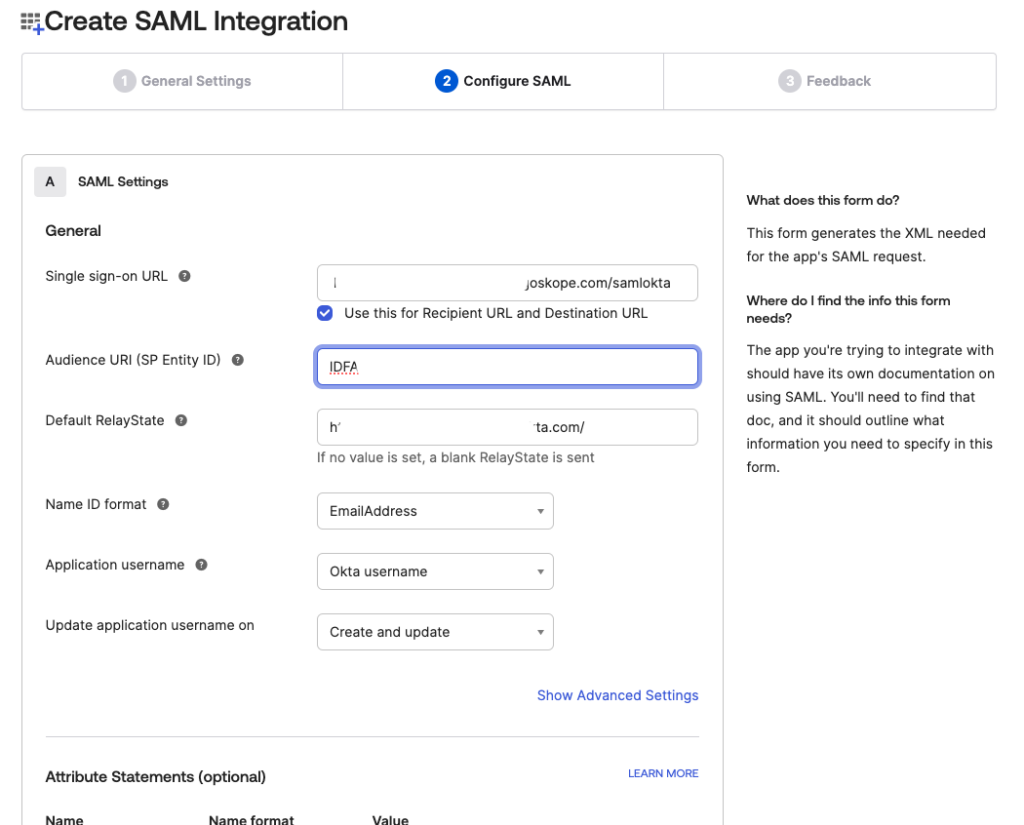Click the A badge beside SAML Settings
The width and height of the screenshot is (1024, 825).
click(x=50, y=181)
